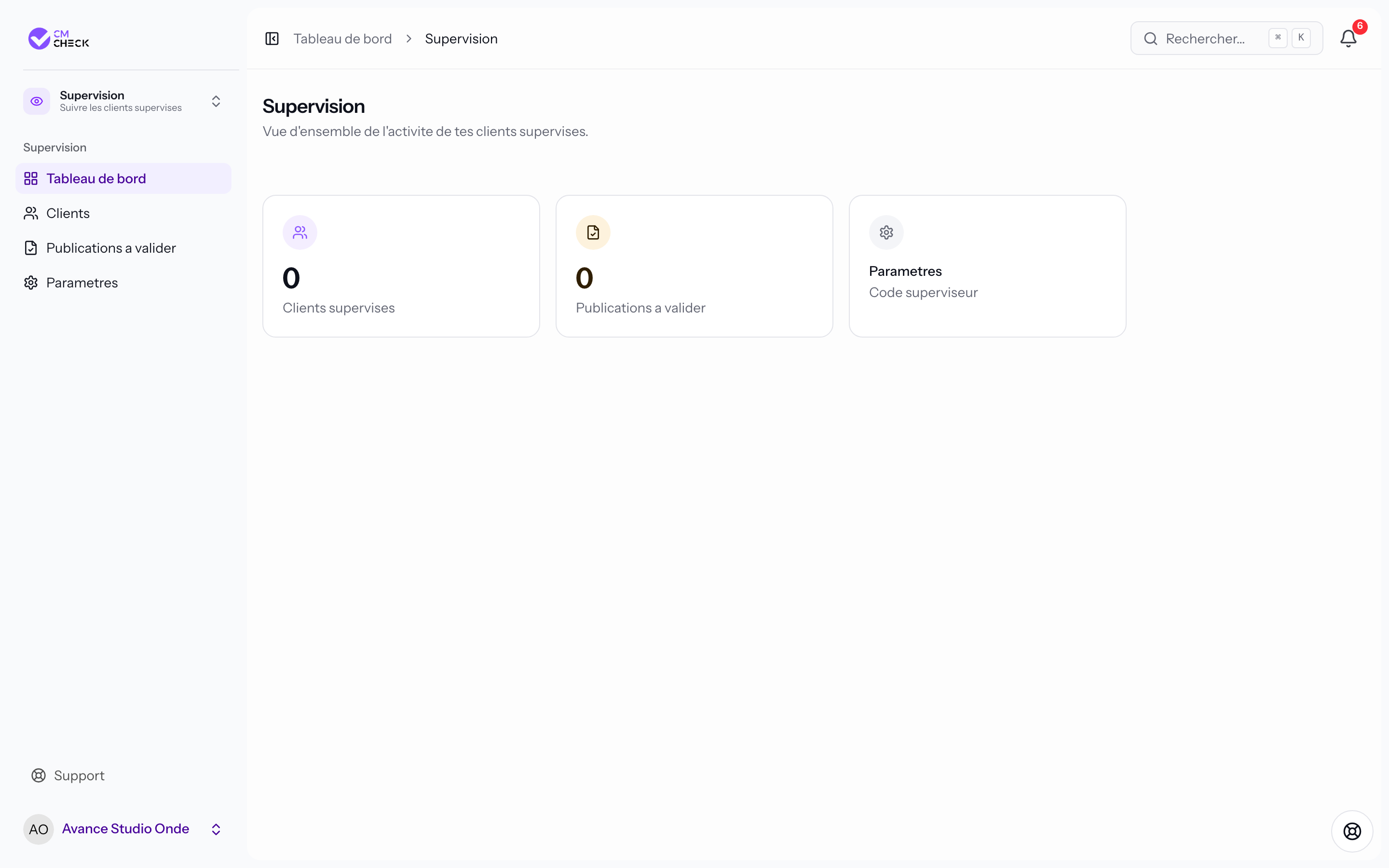Image resolution: width=1389 pixels, height=868 pixels.
Task: Click 'Suivre les clients supervises' text
Action: coord(121,108)
